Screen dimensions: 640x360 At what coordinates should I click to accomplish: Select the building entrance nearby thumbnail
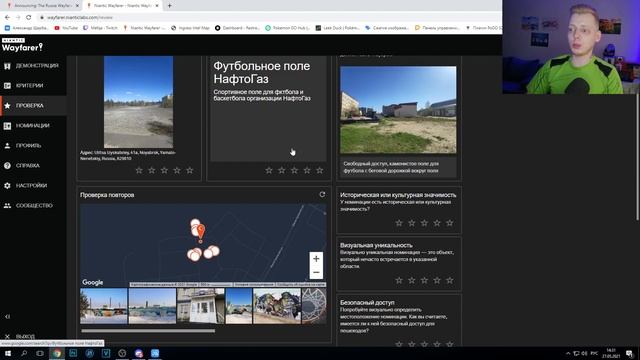(201, 306)
